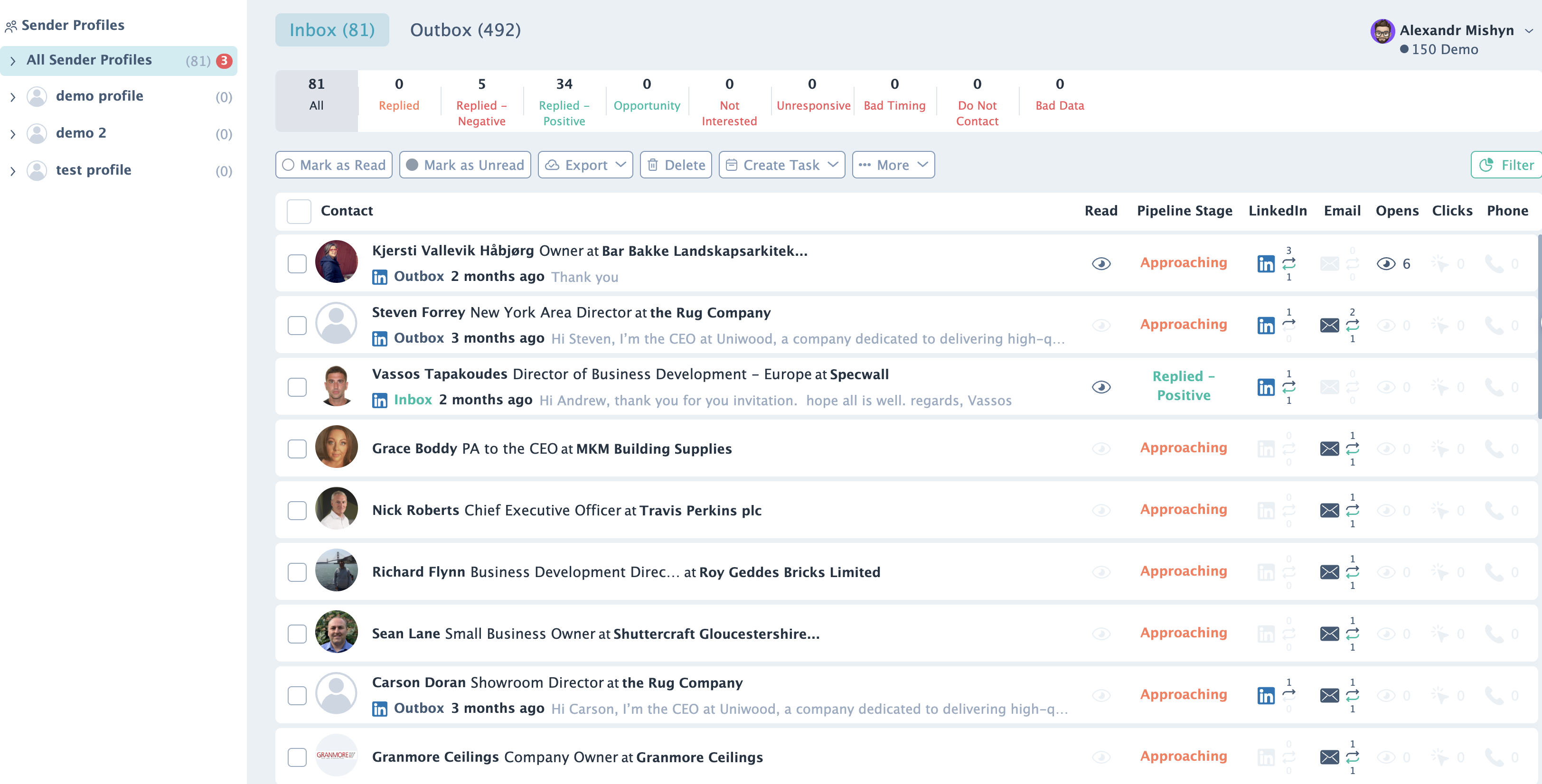Click LinkedIn icon in Carson Doran row
The width and height of the screenshot is (1542, 784).
pyautogui.click(x=1265, y=695)
